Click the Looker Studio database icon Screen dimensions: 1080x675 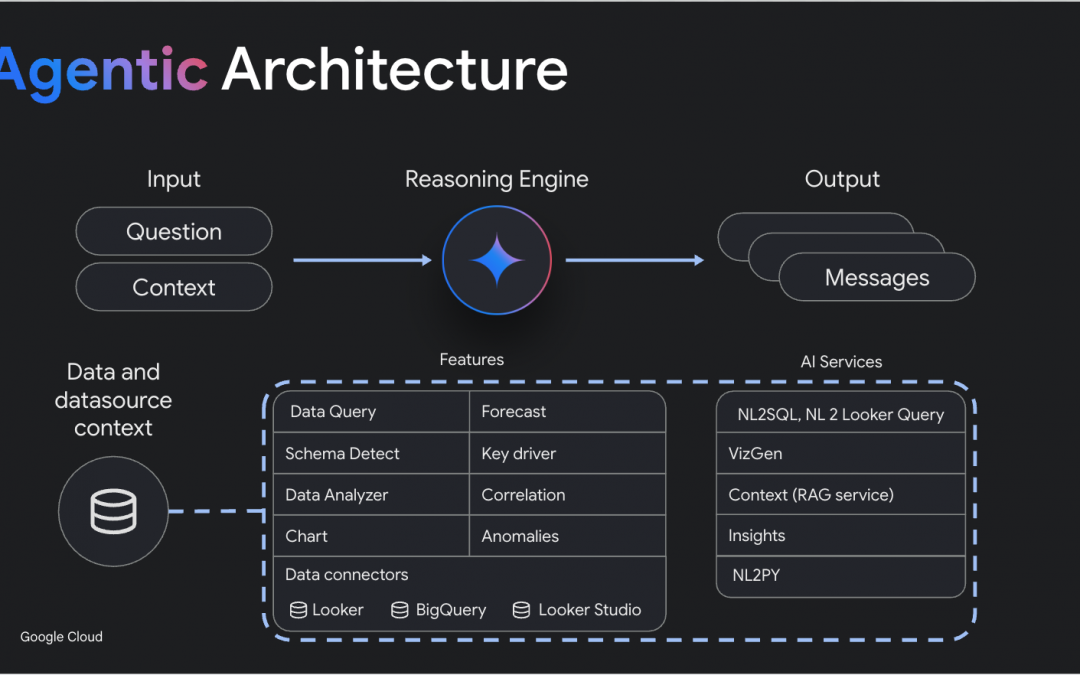click(521, 610)
